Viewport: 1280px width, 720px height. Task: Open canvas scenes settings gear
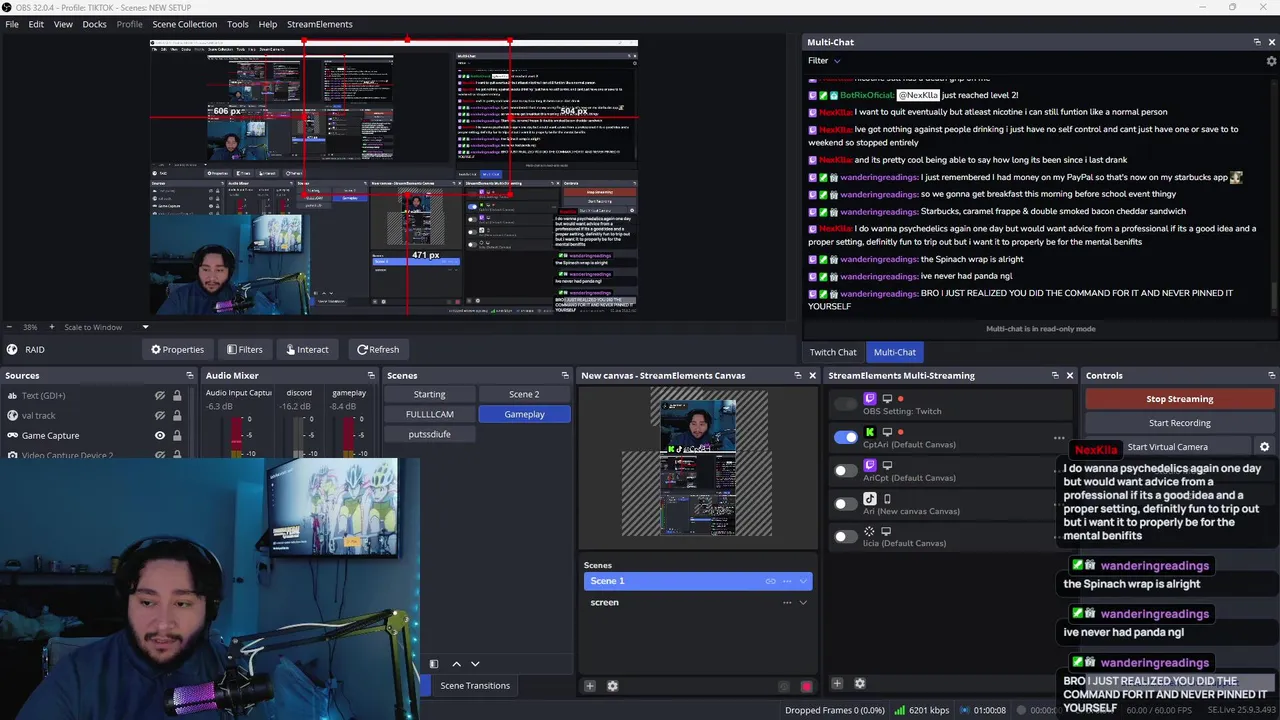[x=612, y=686]
